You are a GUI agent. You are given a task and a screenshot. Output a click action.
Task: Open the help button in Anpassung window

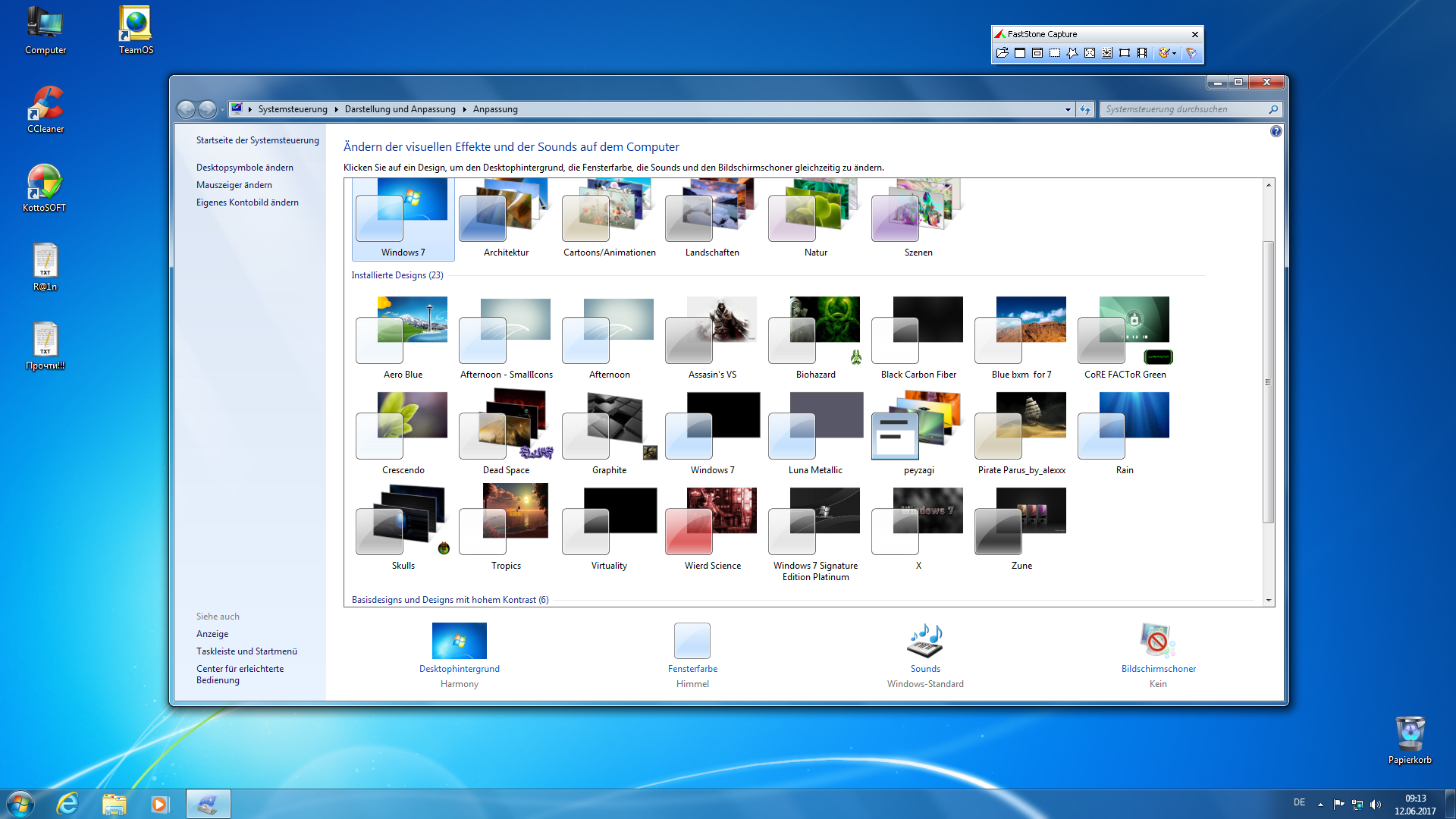[x=1276, y=131]
